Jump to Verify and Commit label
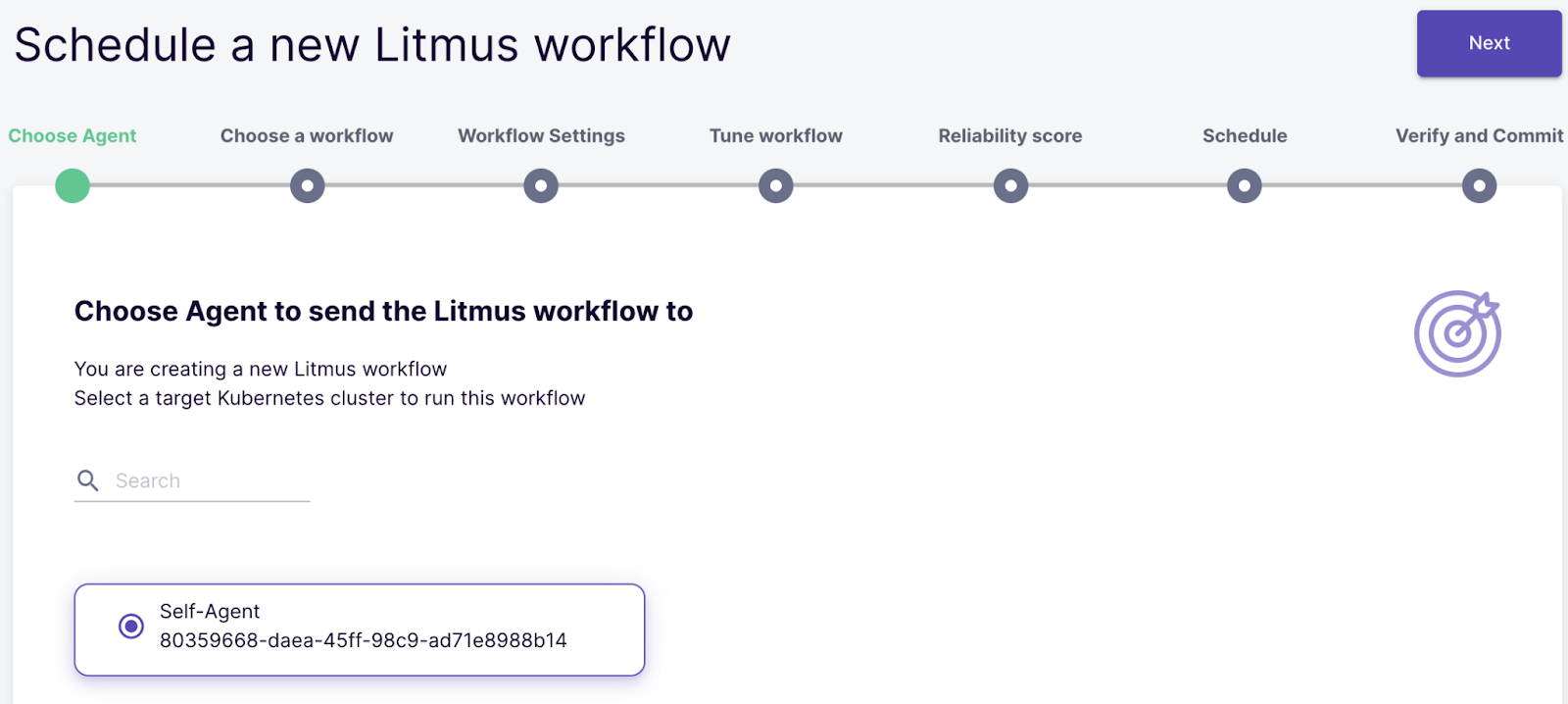Image resolution: width=1568 pixels, height=704 pixels. pyautogui.click(x=1479, y=136)
